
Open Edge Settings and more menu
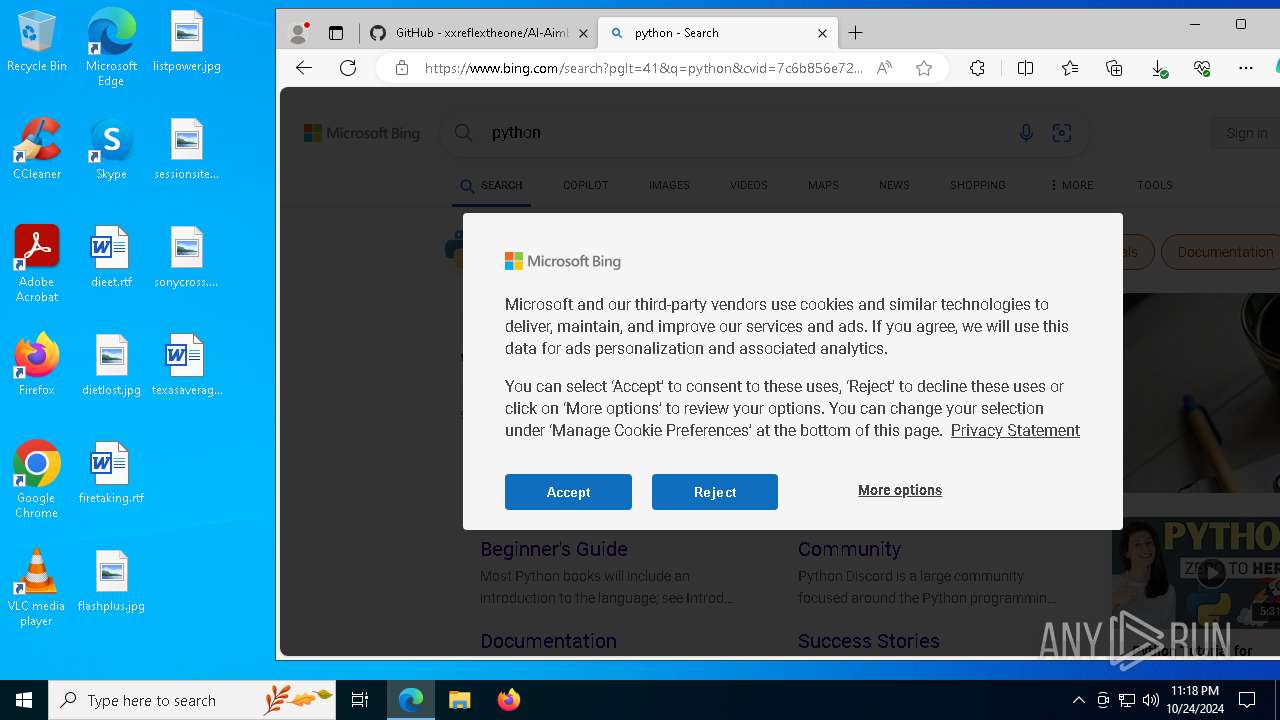tap(1245, 68)
